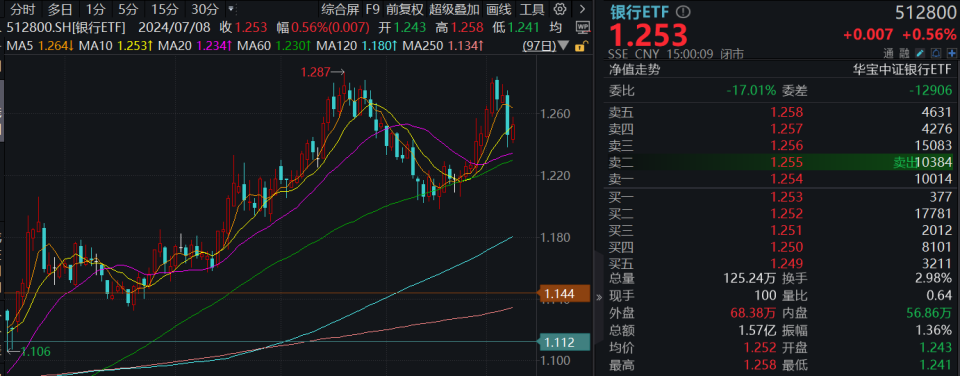Select the 买二 1.252 order row
This screenshot has height=376, width=960.
(x=781, y=214)
